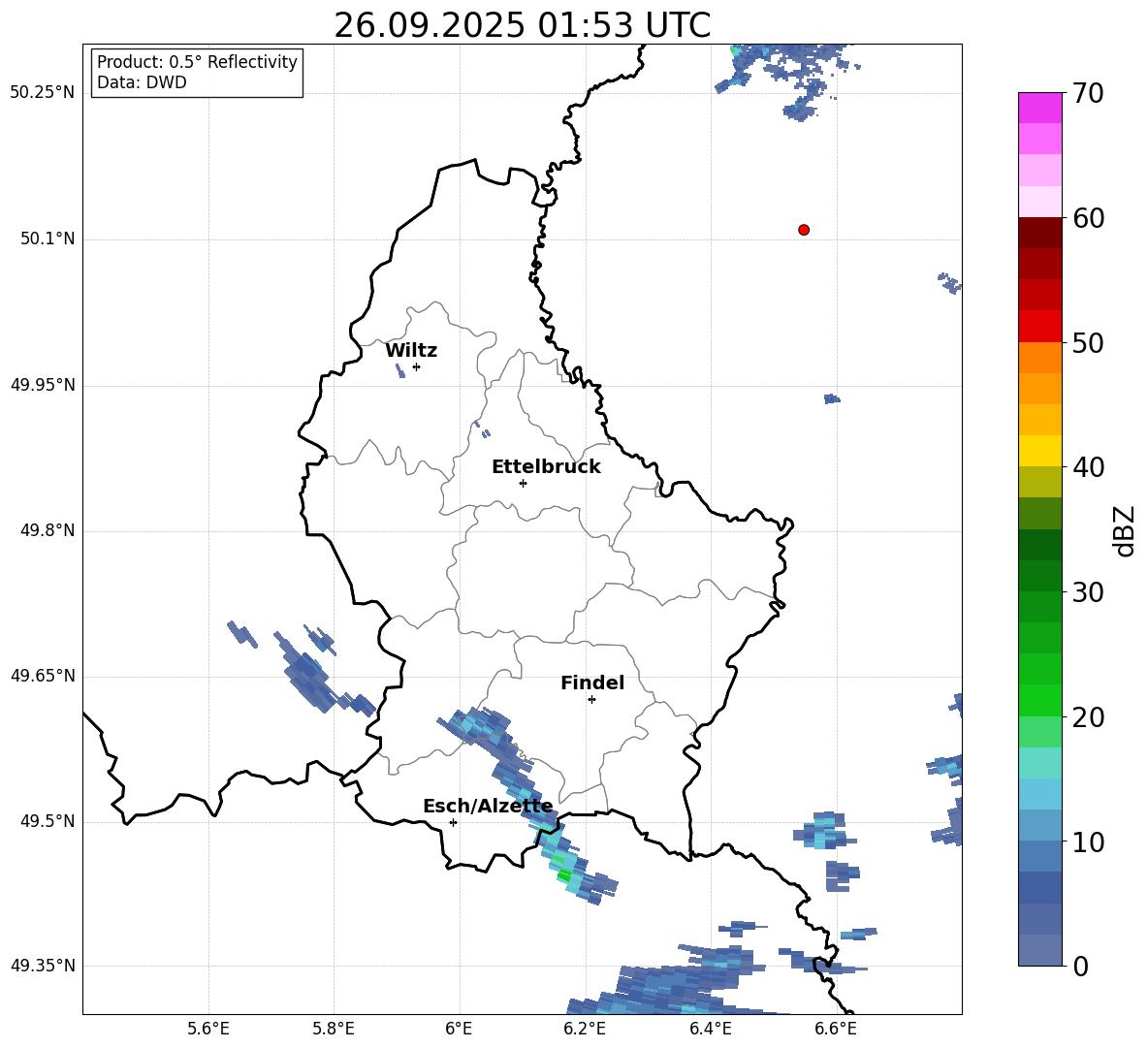Click the Findel city label

tap(592, 683)
